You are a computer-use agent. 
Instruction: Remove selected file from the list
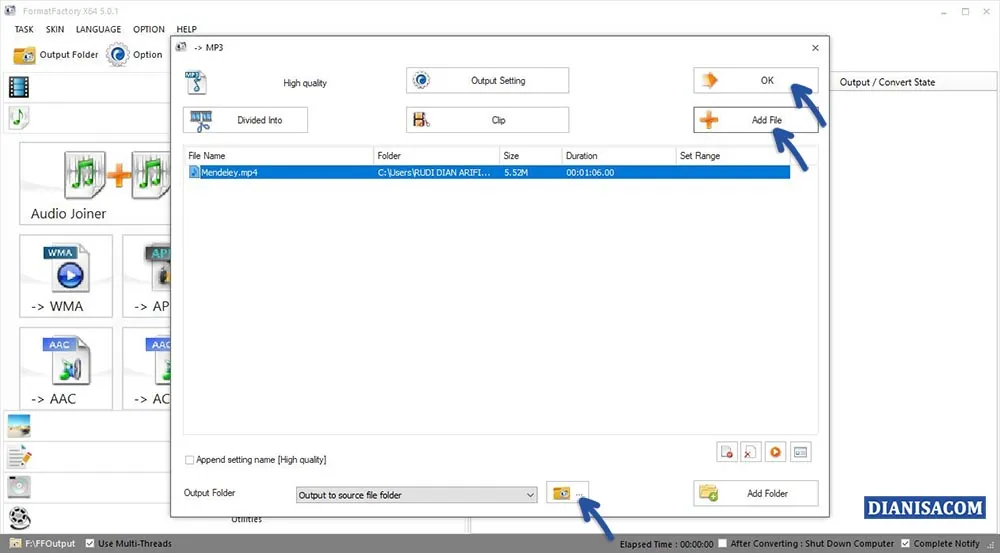point(726,452)
